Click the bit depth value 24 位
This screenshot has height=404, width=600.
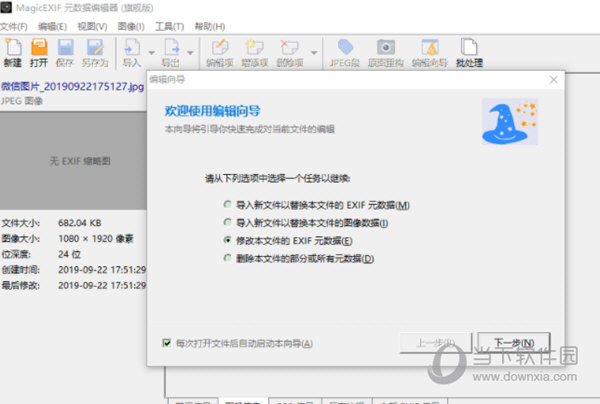pos(69,254)
